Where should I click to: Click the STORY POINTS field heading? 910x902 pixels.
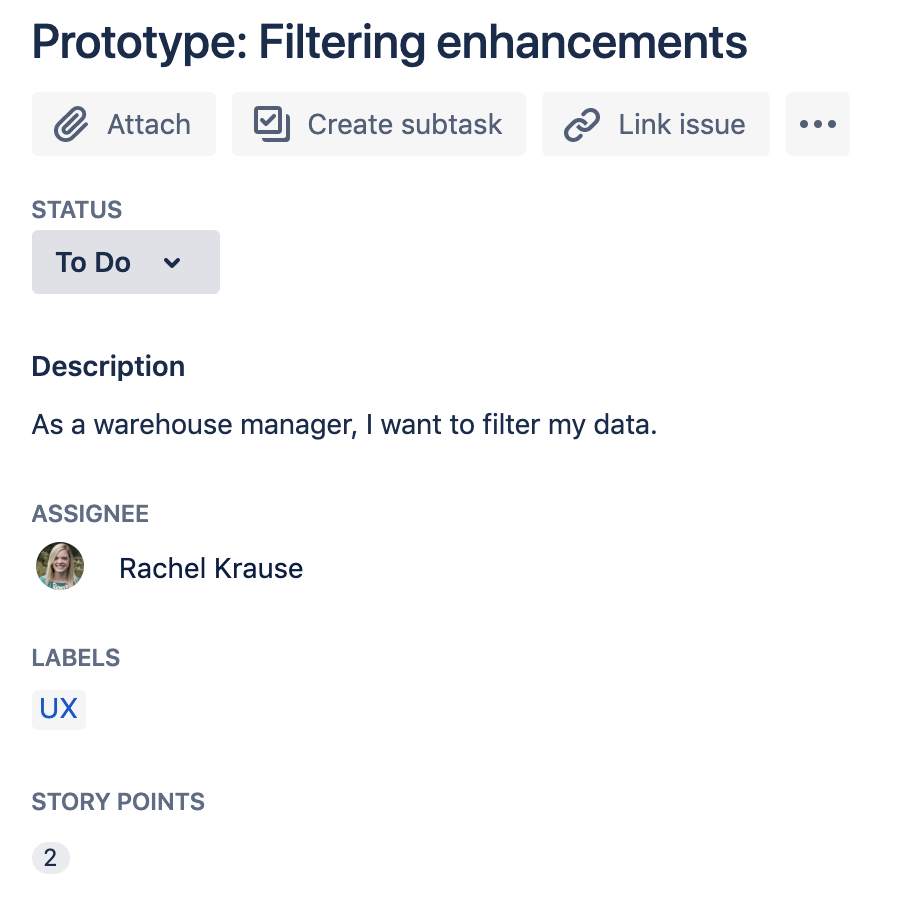(x=118, y=802)
